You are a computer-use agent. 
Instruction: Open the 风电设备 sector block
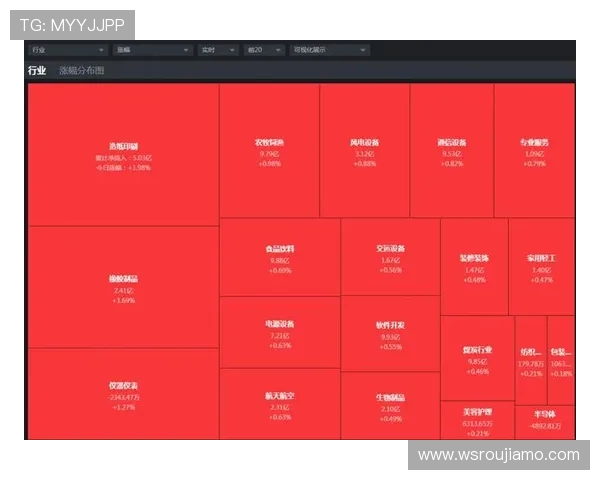point(364,150)
